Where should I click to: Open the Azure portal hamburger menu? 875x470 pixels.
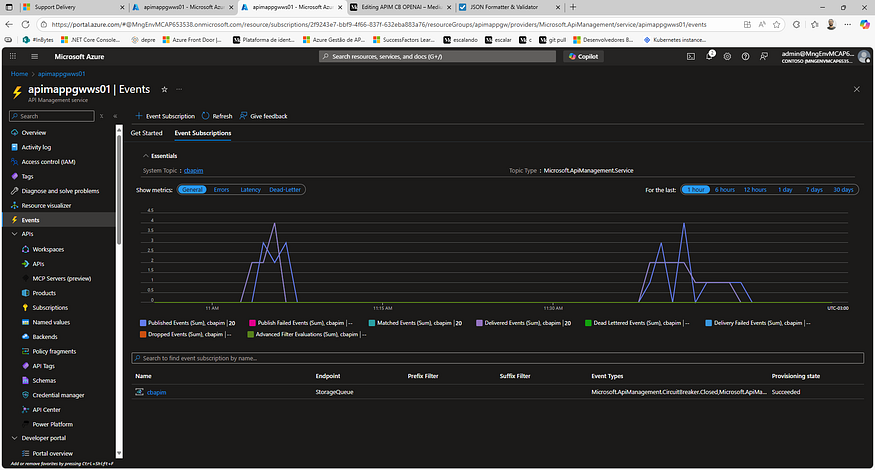click(x=35, y=56)
